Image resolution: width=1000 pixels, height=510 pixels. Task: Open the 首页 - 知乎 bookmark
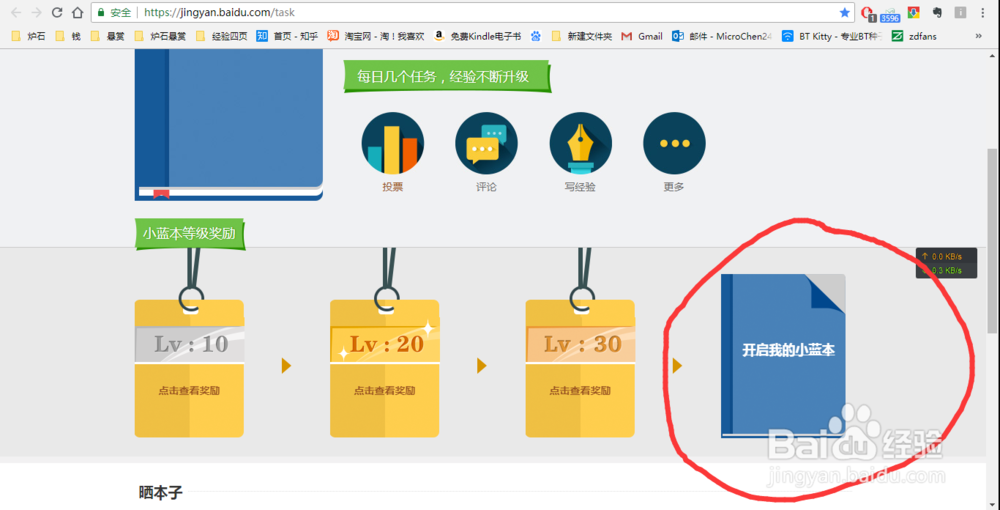pos(287,36)
